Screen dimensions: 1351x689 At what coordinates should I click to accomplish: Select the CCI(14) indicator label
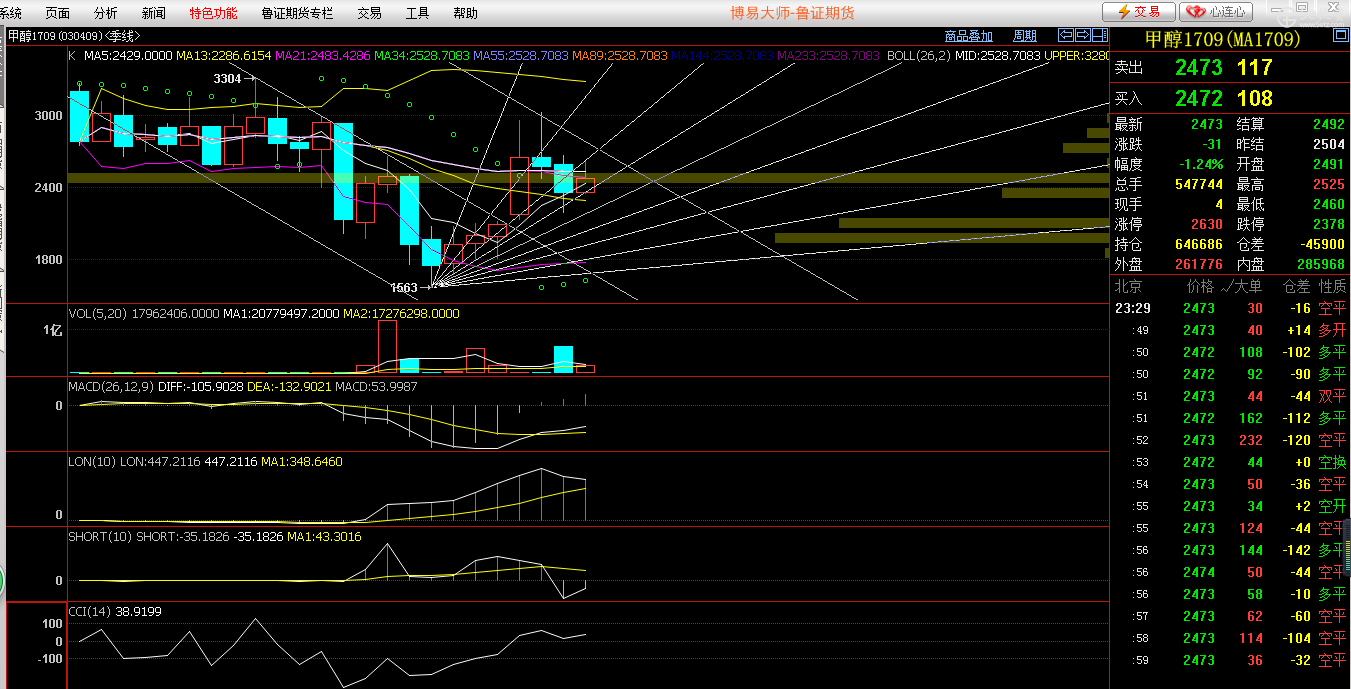90,611
